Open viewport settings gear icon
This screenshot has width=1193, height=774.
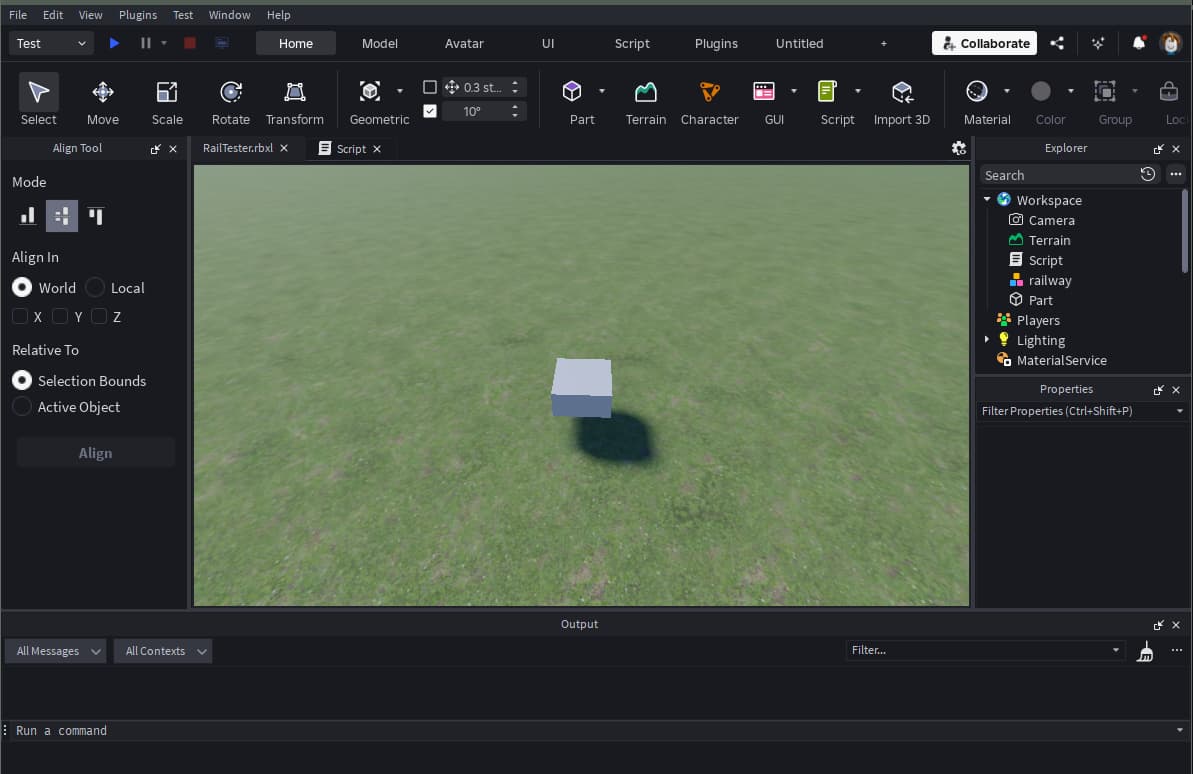tap(959, 148)
